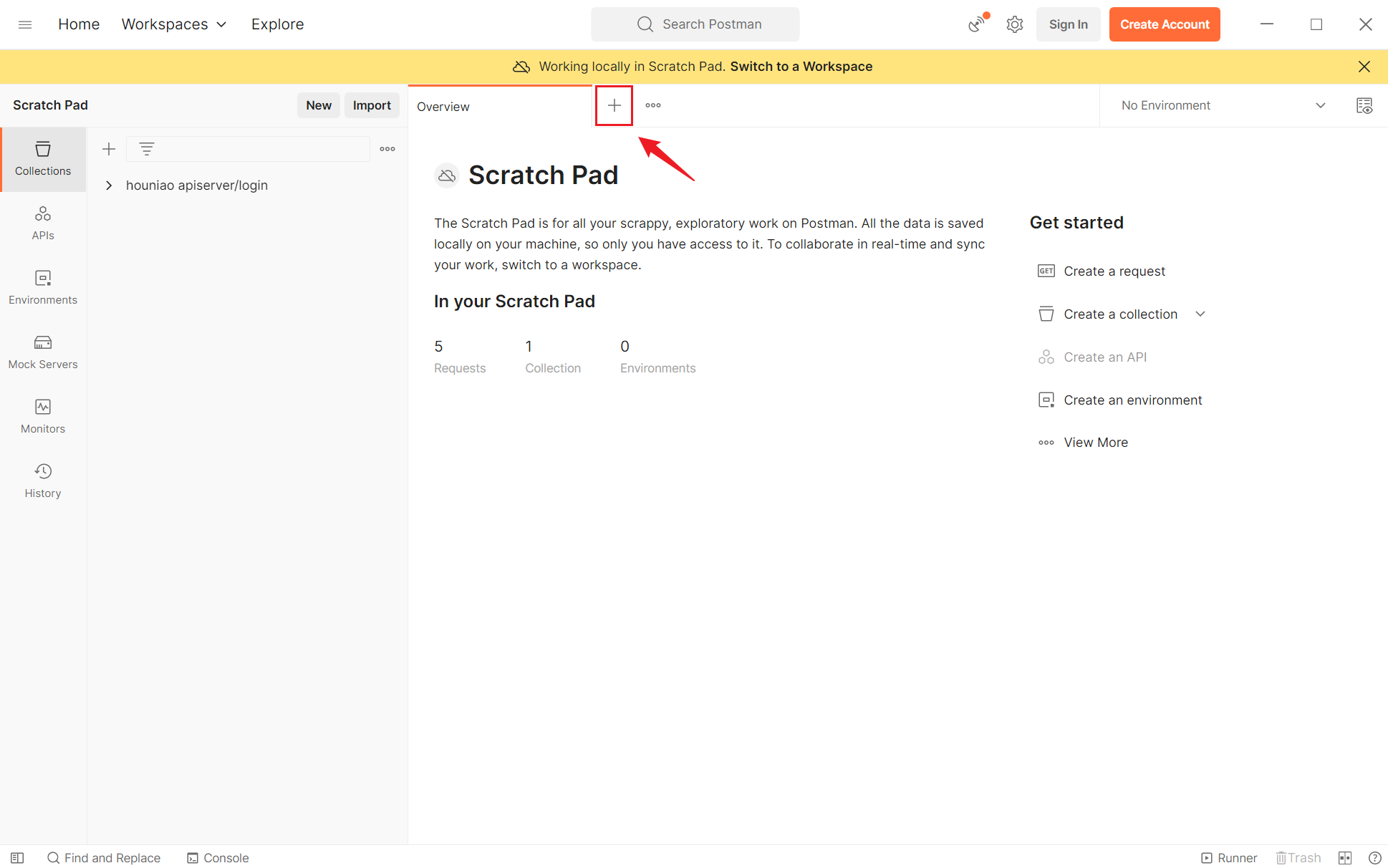1388x868 pixels.
Task: Click the Sign In button
Action: coord(1068,24)
